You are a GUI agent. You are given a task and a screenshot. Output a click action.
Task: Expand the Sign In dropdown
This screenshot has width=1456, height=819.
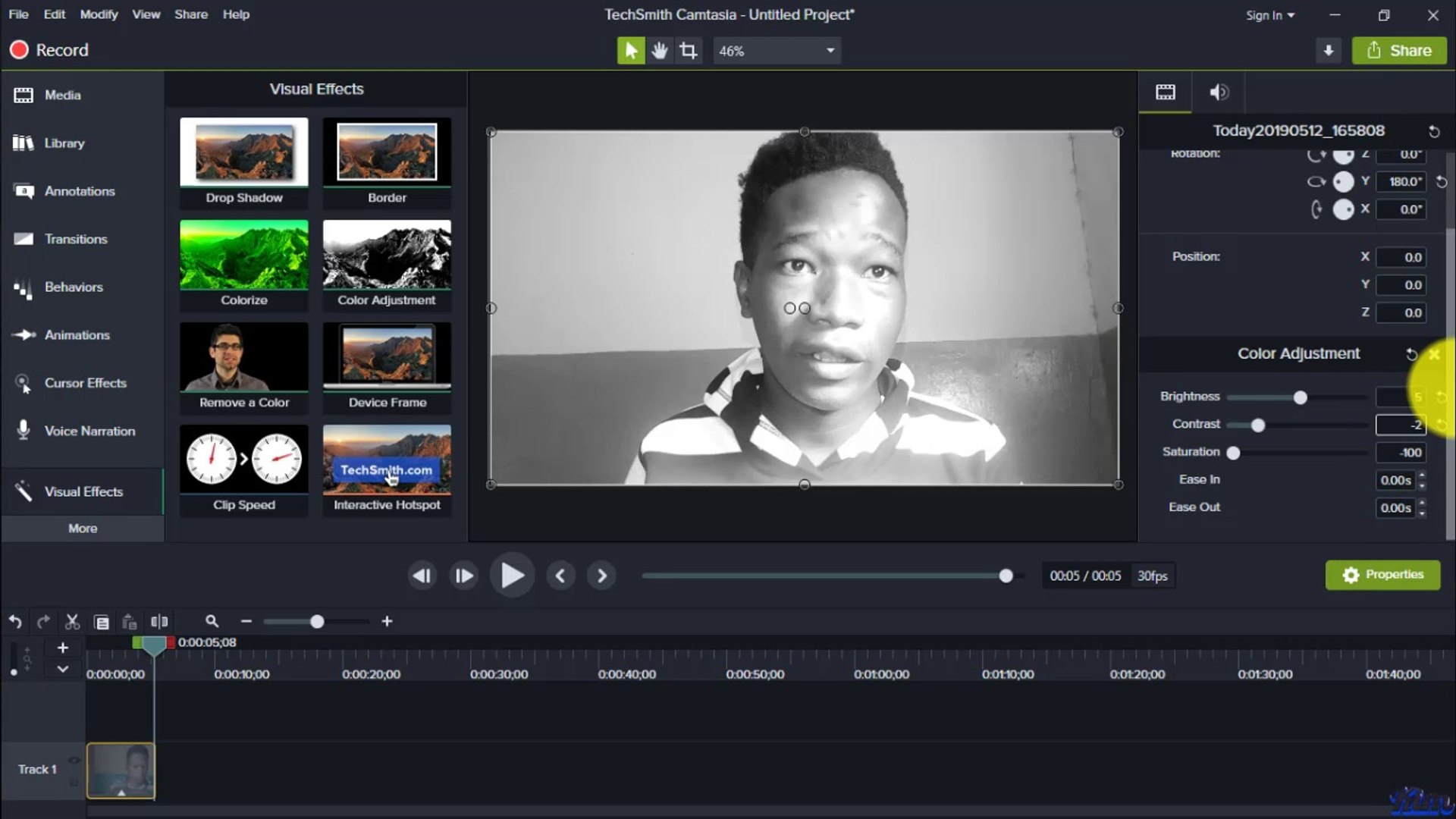click(1270, 15)
